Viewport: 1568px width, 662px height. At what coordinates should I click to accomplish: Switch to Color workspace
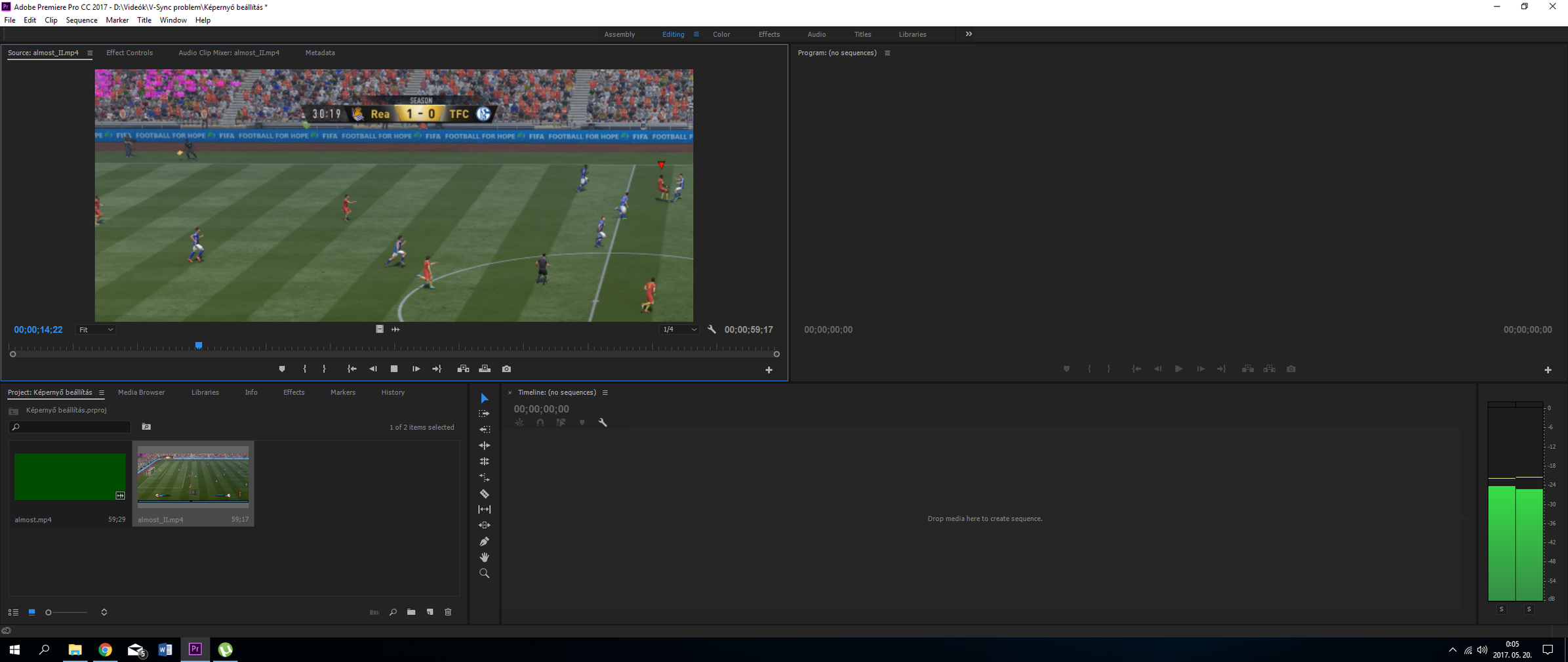(721, 34)
